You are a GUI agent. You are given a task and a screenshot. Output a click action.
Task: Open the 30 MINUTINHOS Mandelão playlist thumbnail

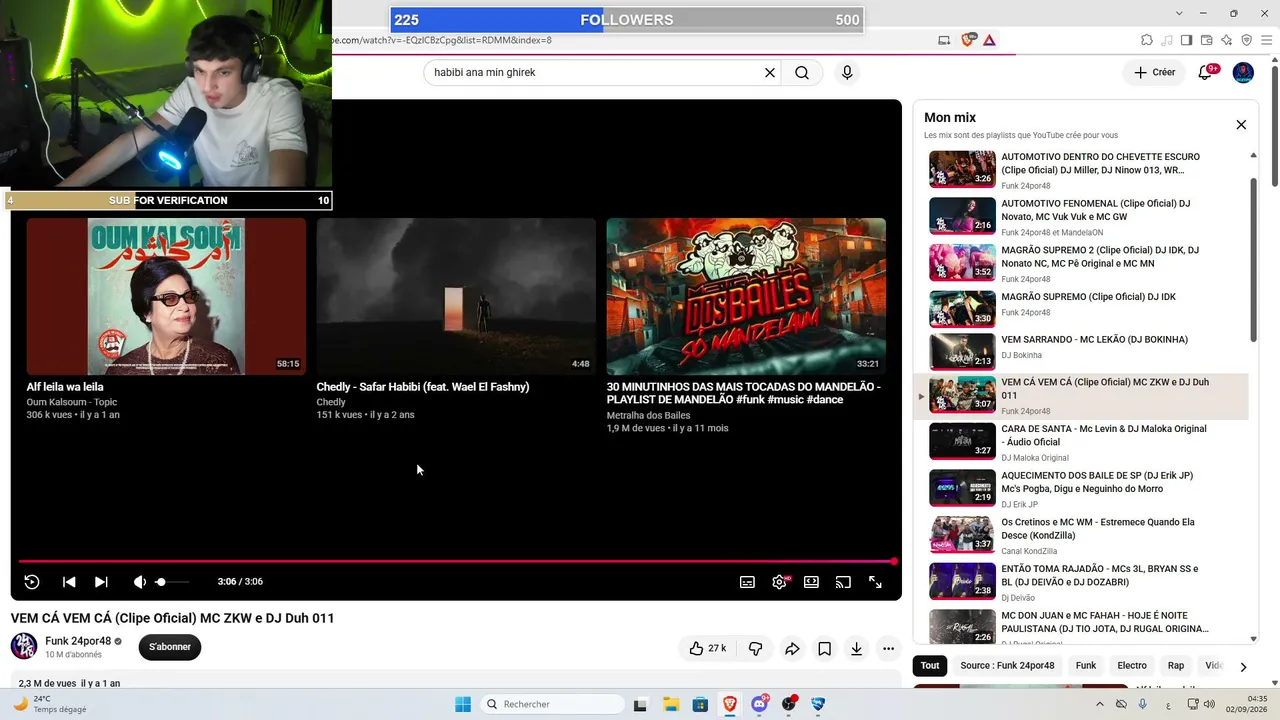(x=746, y=296)
